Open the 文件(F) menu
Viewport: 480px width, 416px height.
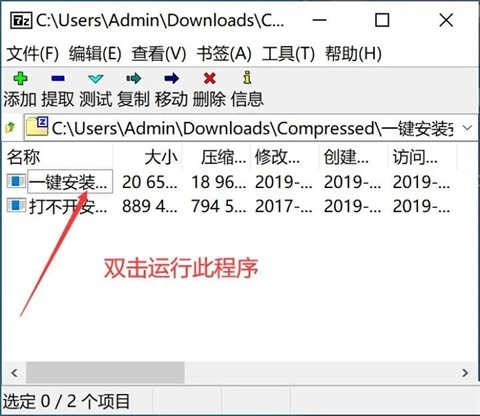pyautogui.click(x=32, y=54)
